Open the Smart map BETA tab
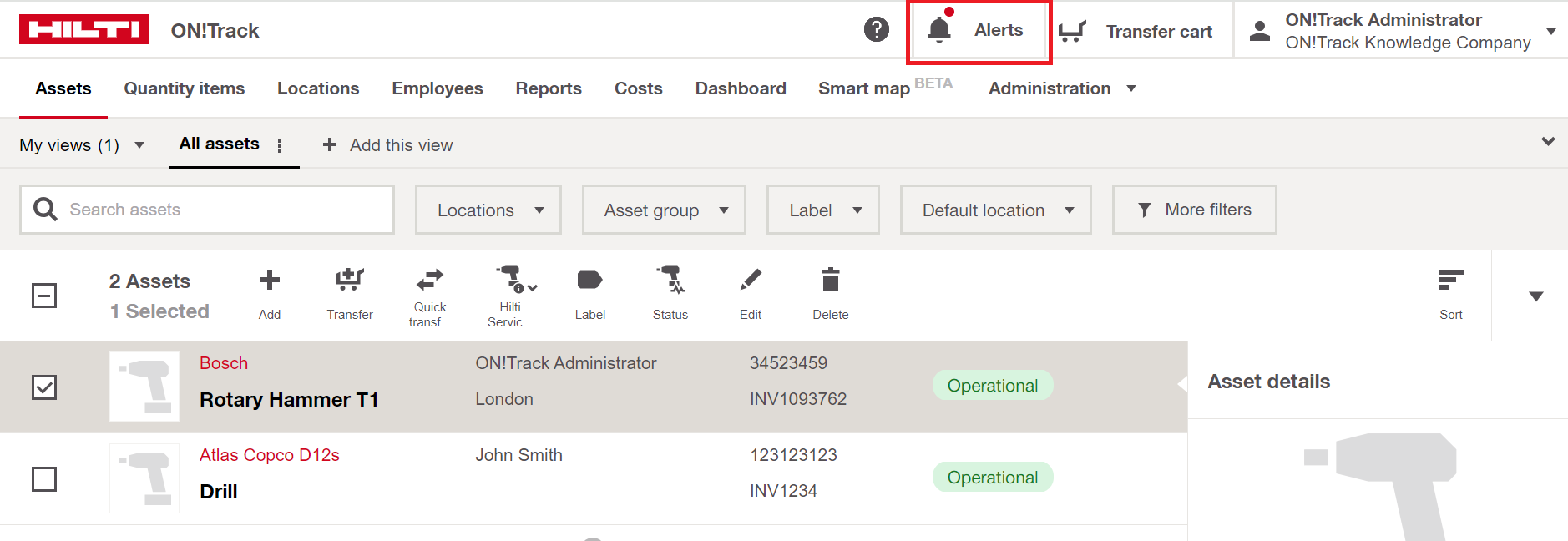This screenshot has height=541, width=1568. click(x=885, y=87)
